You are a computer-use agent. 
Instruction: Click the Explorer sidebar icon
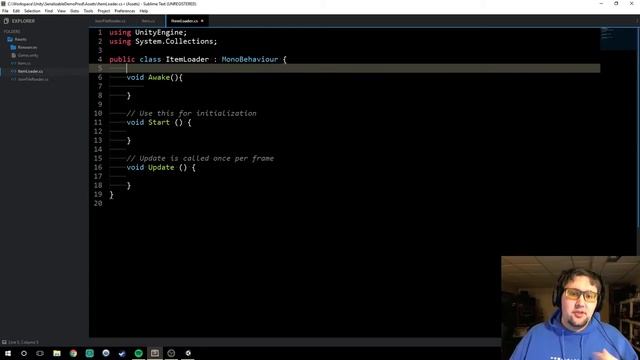[x=6, y=21]
